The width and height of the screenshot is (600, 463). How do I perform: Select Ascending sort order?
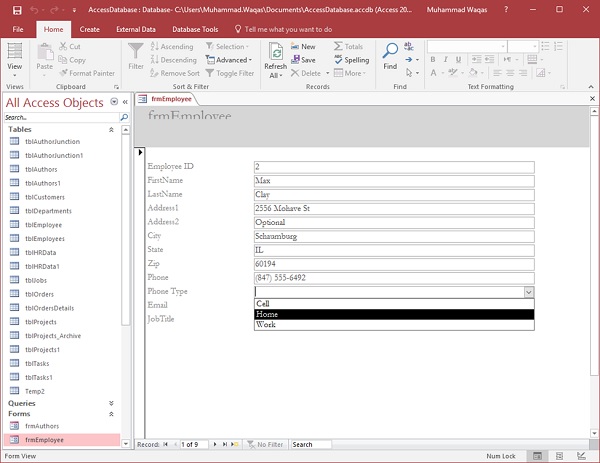coord(172,47)
